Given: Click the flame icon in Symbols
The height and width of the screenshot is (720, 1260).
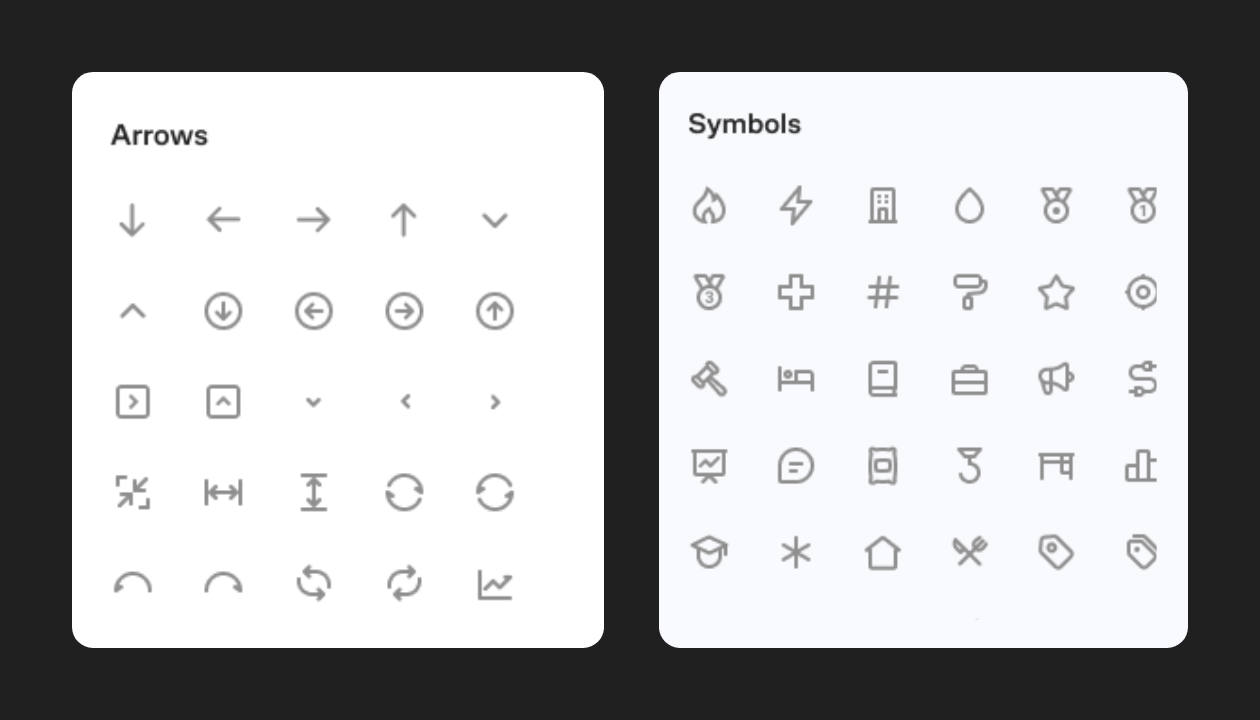Looking at the screenshot, I should tap(709, 206).
